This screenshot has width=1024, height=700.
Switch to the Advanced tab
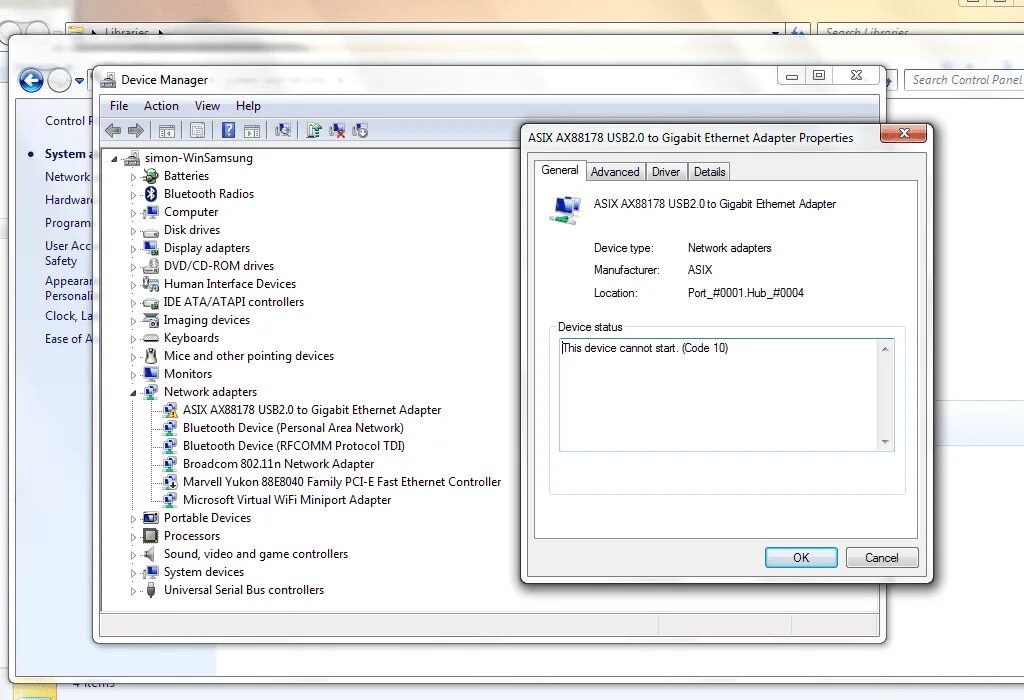click(615, 172)
